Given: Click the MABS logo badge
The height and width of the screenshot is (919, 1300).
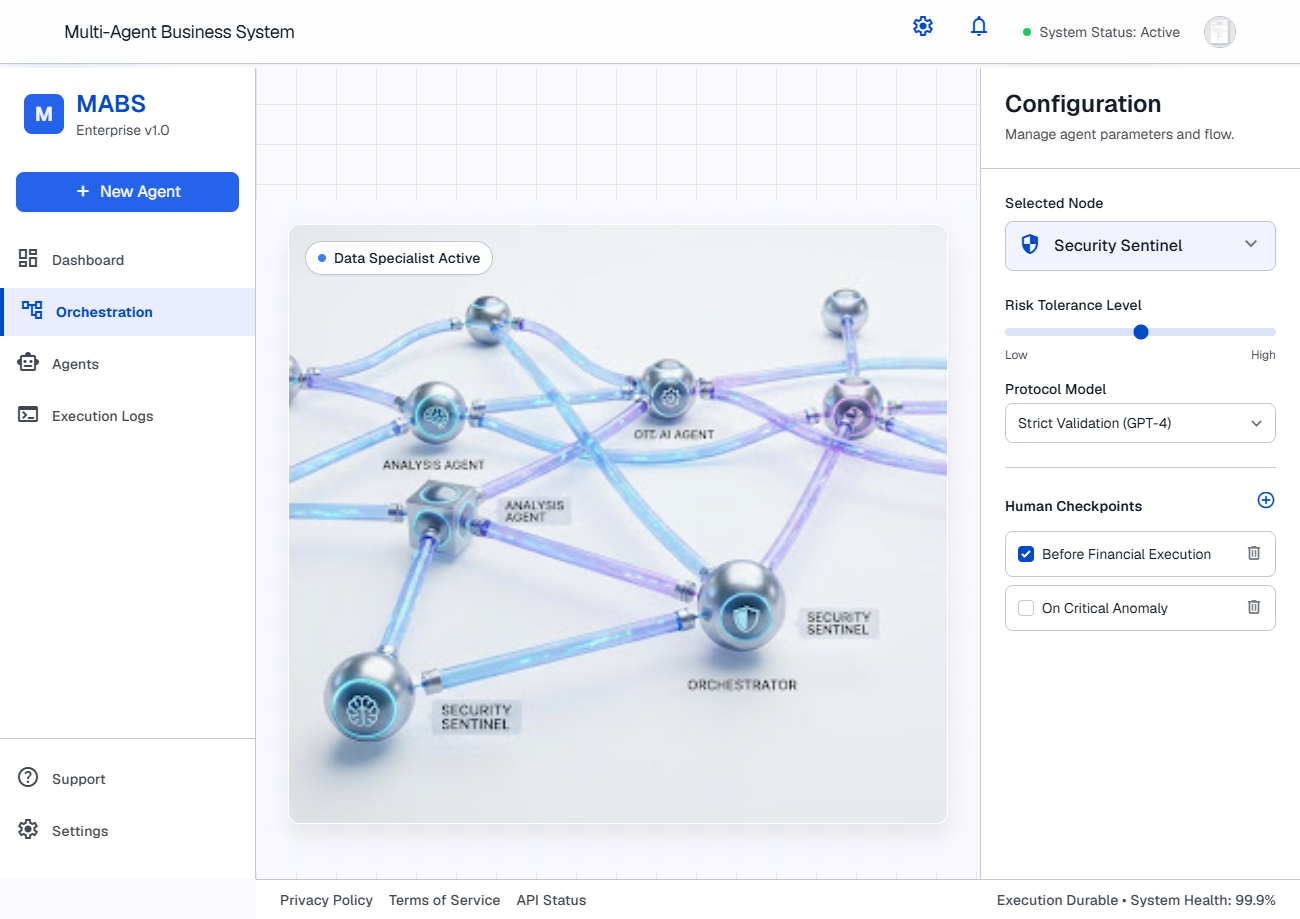Looking at the screenshot, I should pos(44,114).
